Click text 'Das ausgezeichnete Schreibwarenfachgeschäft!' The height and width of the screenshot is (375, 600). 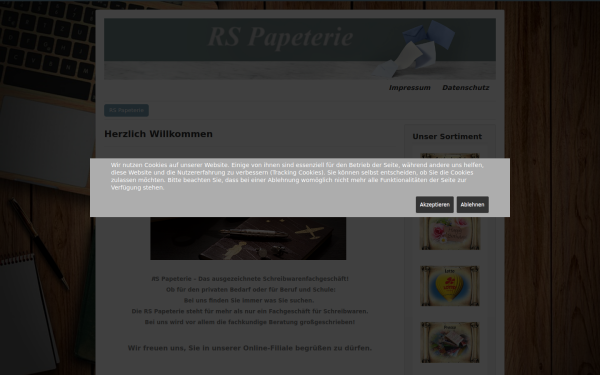(273, 279)
